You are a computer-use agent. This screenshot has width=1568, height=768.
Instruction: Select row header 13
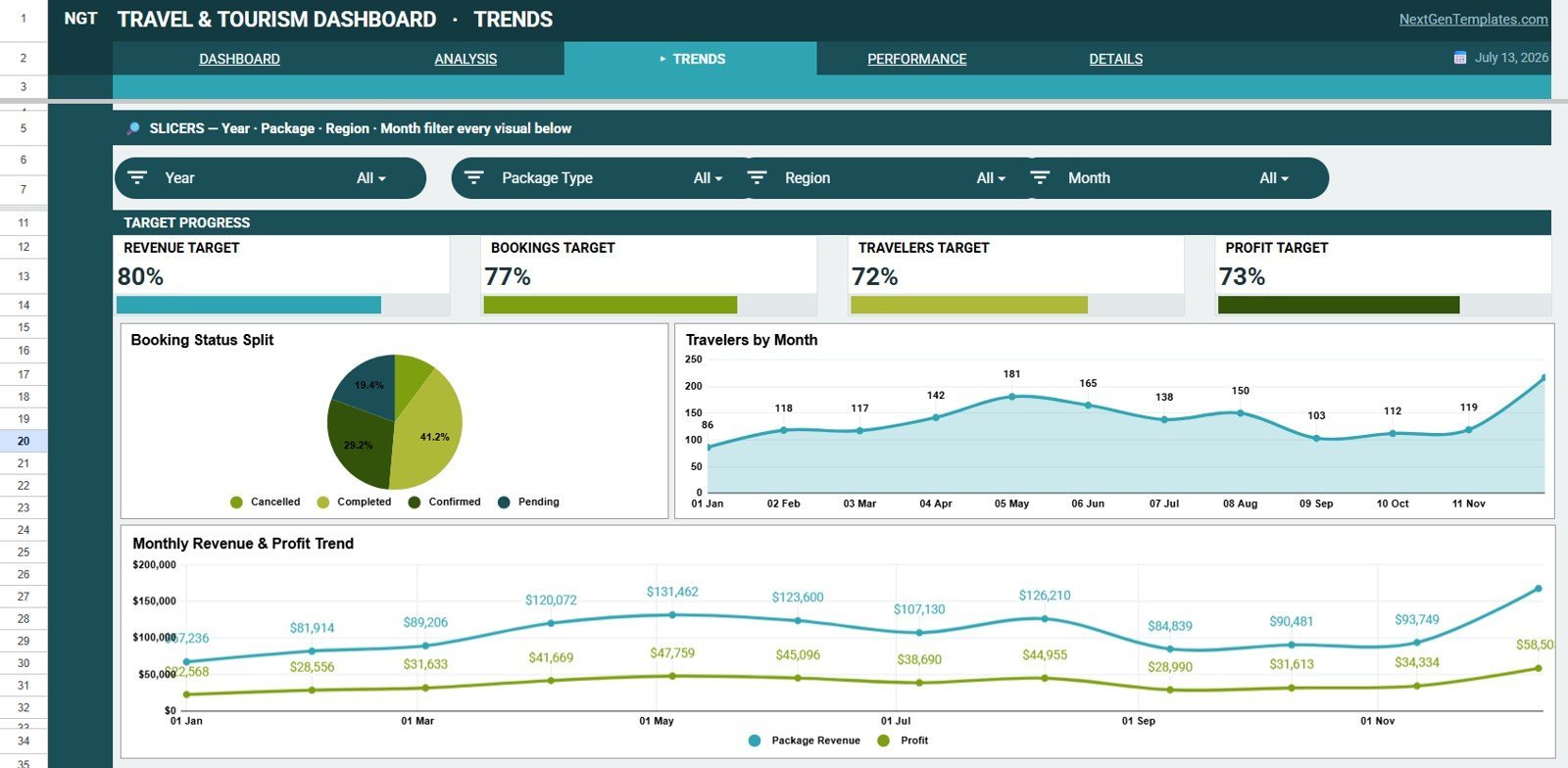[x=24, y=276]
